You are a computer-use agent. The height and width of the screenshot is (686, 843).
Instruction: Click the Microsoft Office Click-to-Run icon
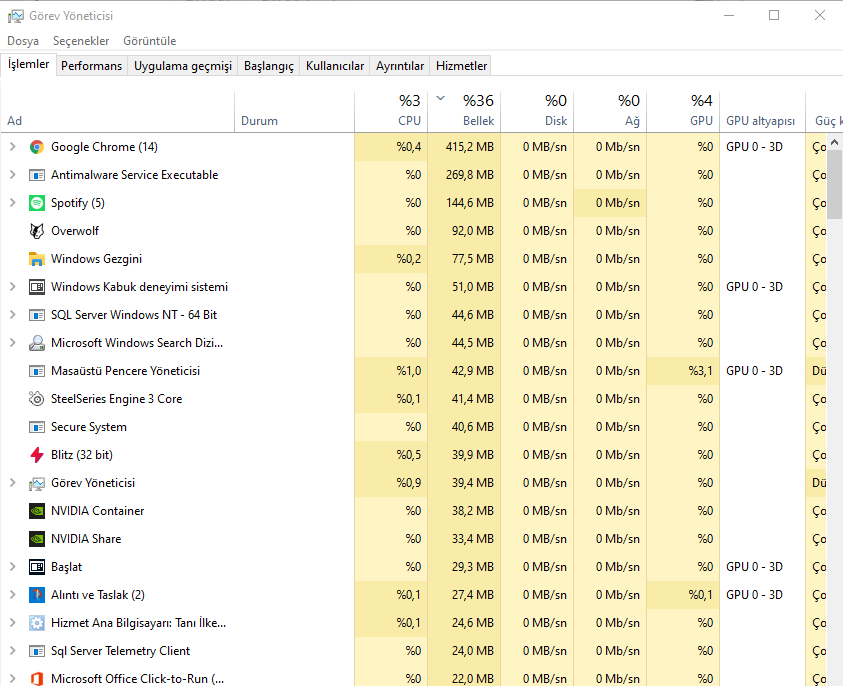tap(37, 678)
